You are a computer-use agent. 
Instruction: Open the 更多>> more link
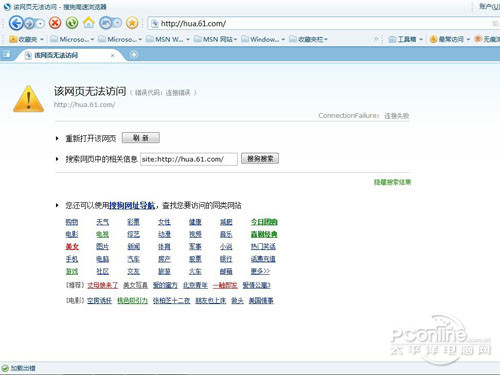tap(260, 271)
